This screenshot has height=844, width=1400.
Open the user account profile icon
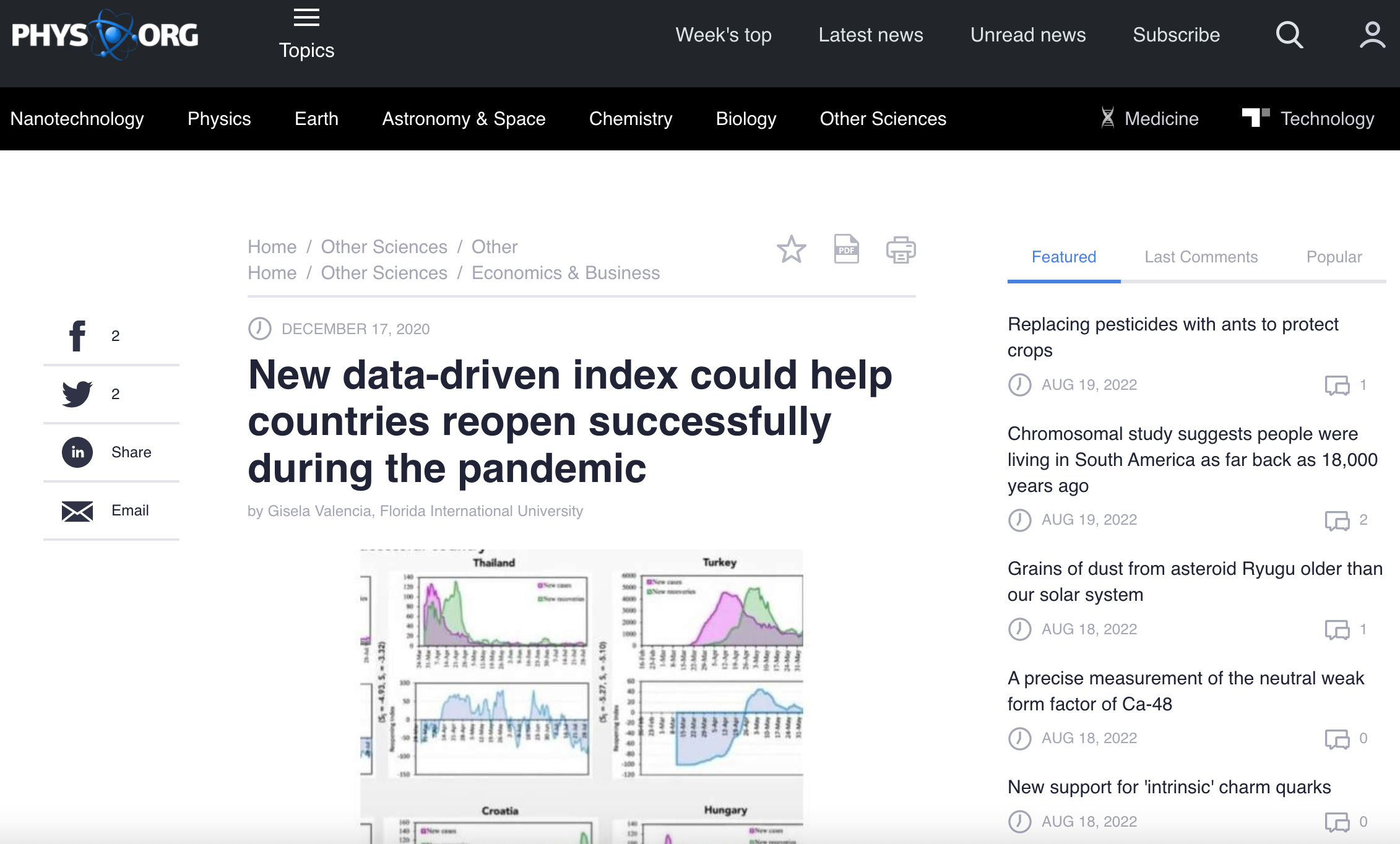pos(1372,35)
